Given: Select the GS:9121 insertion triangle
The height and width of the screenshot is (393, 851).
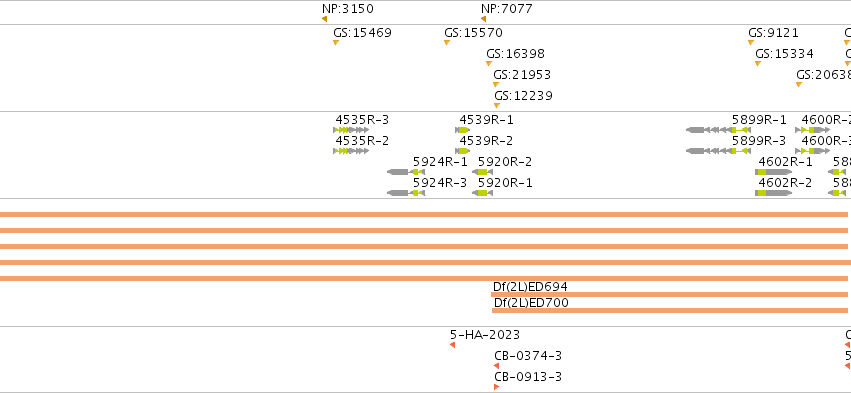Looking at the screenshot, I should pos(751,42).
